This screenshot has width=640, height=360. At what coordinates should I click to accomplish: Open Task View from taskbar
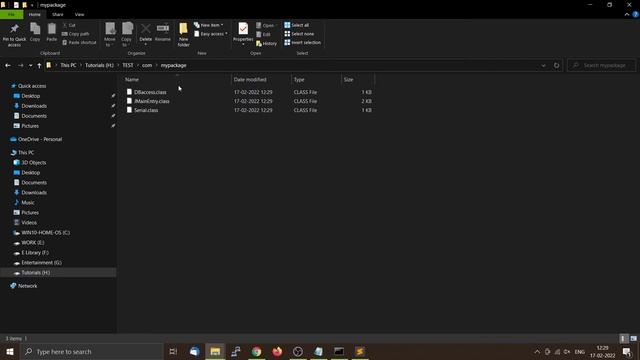pyautogui.click(x=173, y=351)
